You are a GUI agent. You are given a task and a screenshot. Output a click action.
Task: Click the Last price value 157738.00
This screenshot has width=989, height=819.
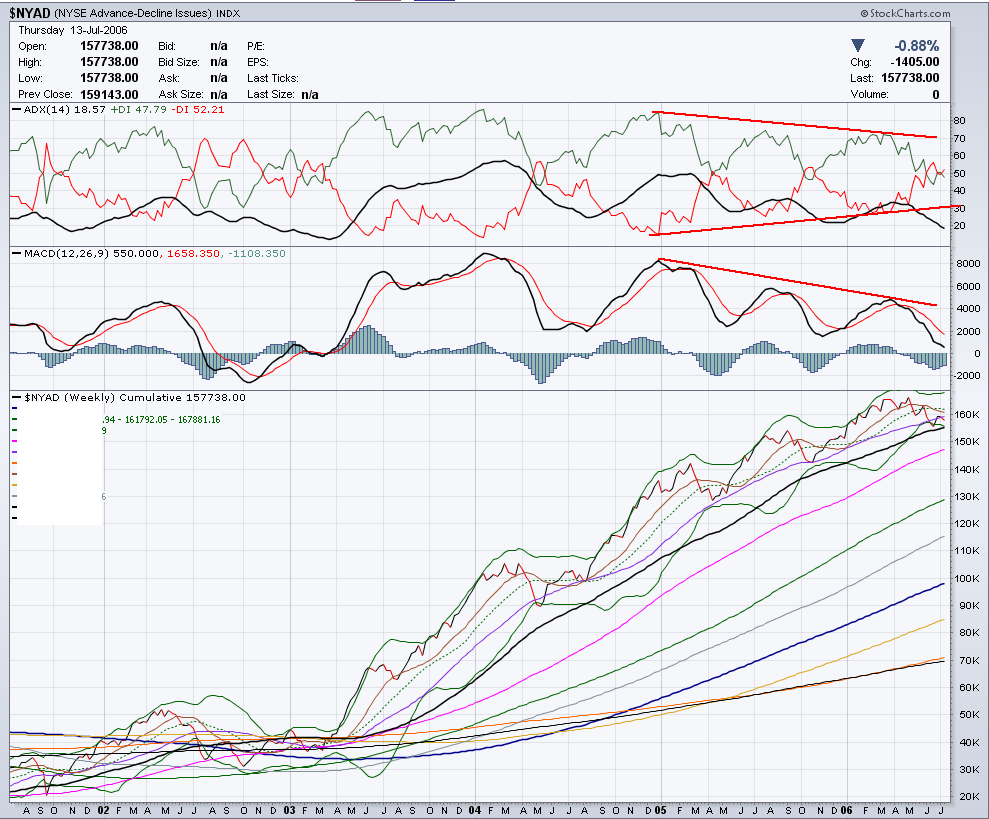(908, 78)
